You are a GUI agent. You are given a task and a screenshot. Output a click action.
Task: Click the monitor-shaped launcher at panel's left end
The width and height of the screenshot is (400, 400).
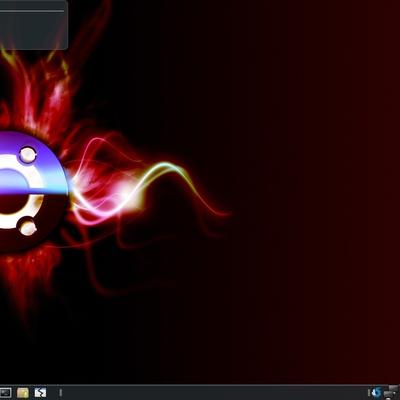point(6,393)
